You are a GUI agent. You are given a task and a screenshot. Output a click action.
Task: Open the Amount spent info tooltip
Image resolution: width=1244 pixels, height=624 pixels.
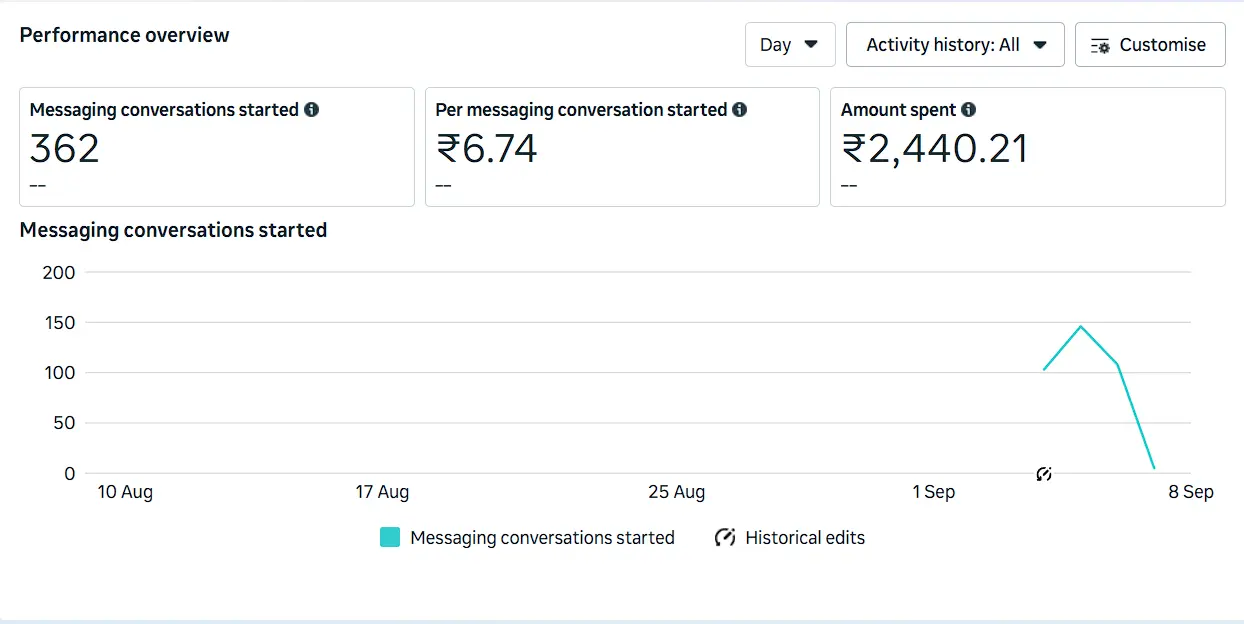coord(967,110)
